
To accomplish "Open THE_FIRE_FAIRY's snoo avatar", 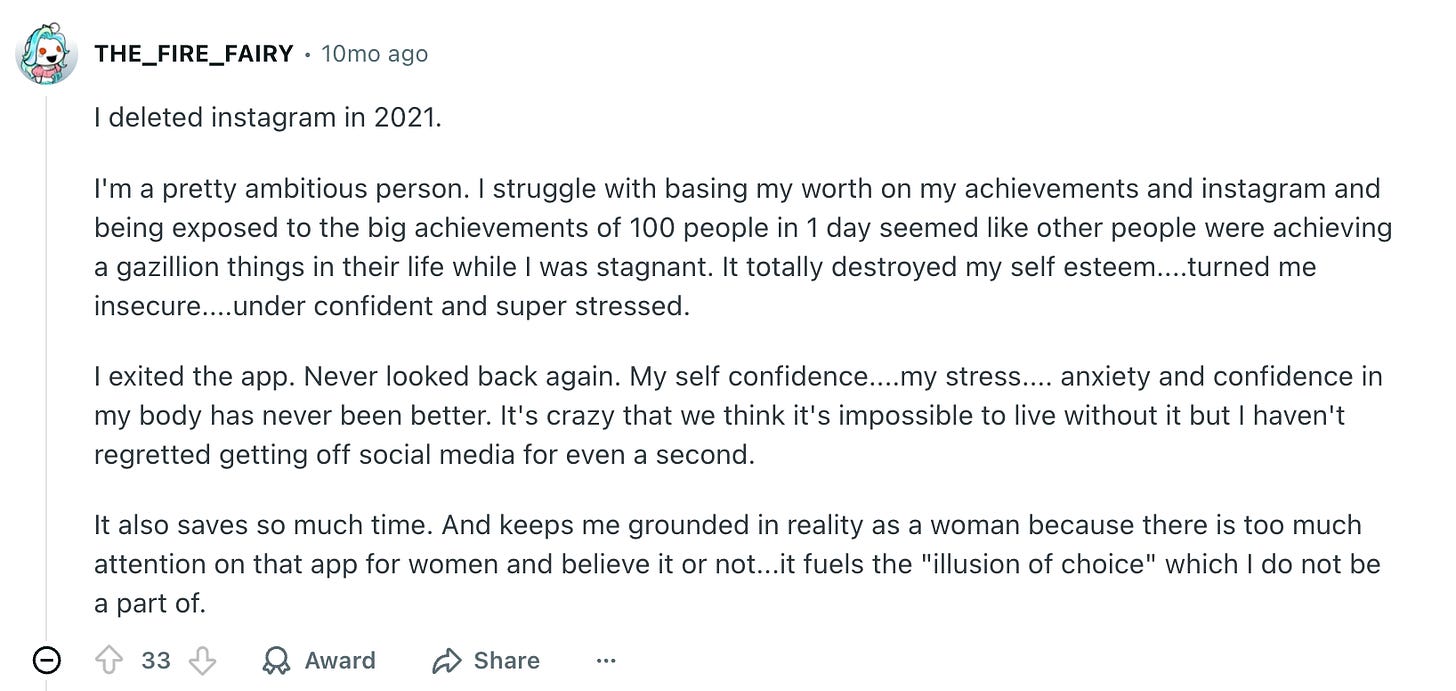I will pos(46,54).
